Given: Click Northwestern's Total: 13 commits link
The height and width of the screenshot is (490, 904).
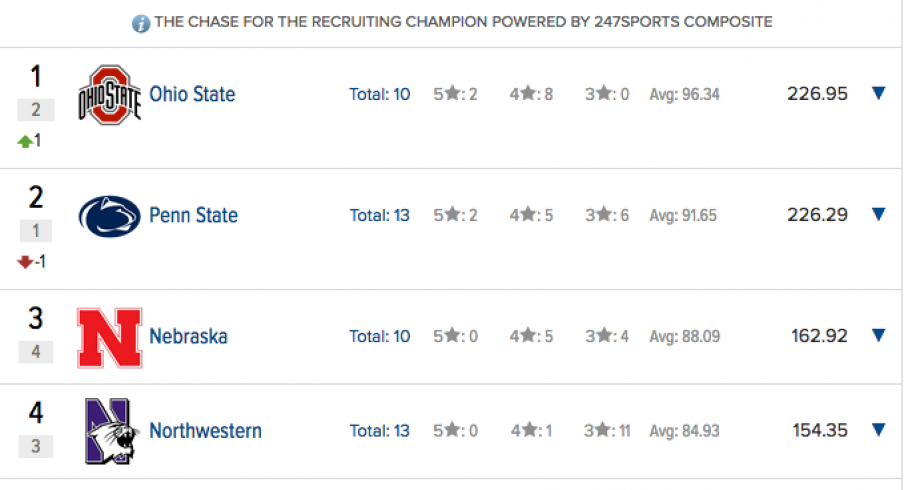Looking at the screenshot, I should [x=379, y=431].
